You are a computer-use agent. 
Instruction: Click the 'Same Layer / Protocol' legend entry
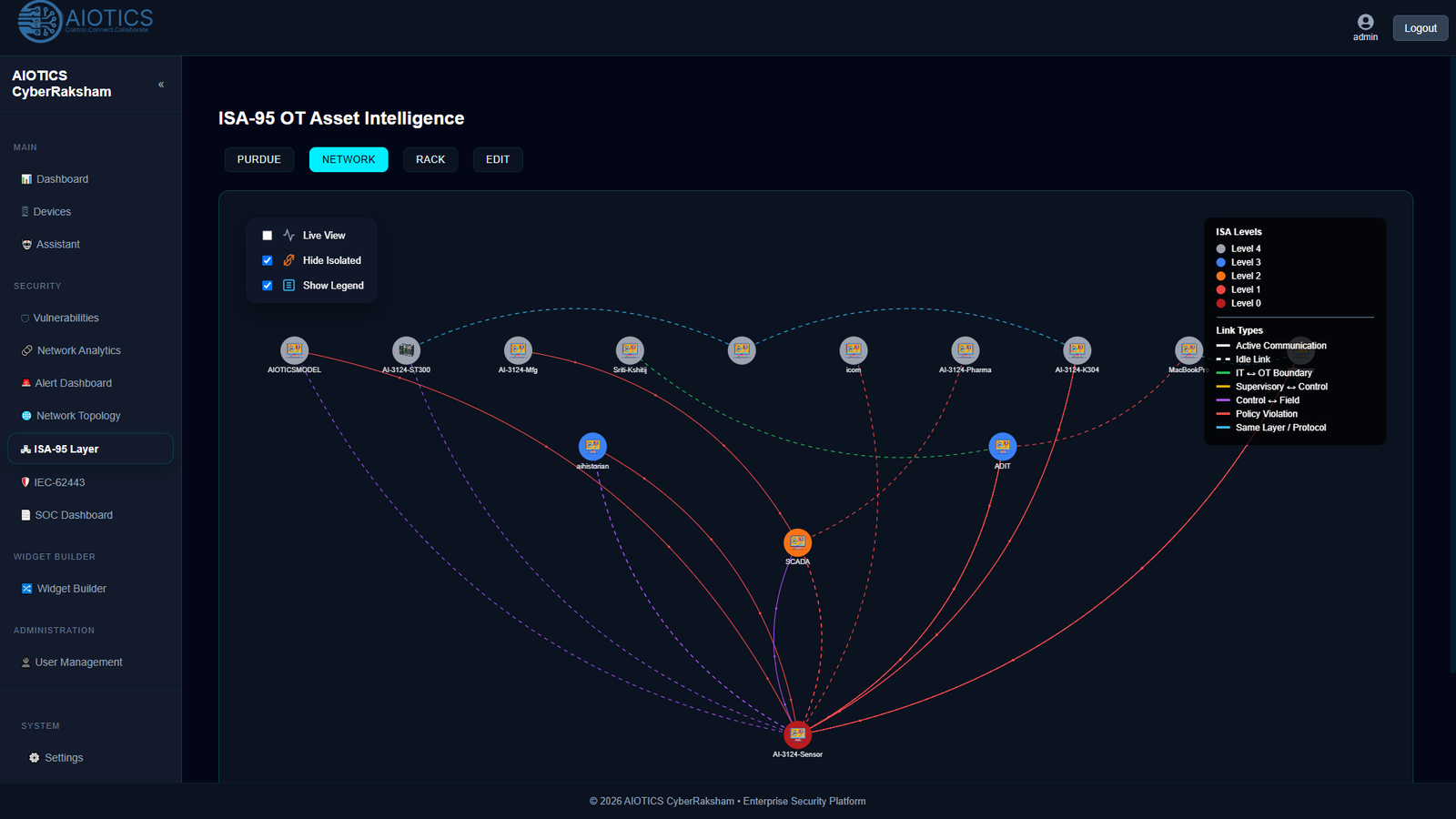pyautogui.click(x=1271, y=428)
